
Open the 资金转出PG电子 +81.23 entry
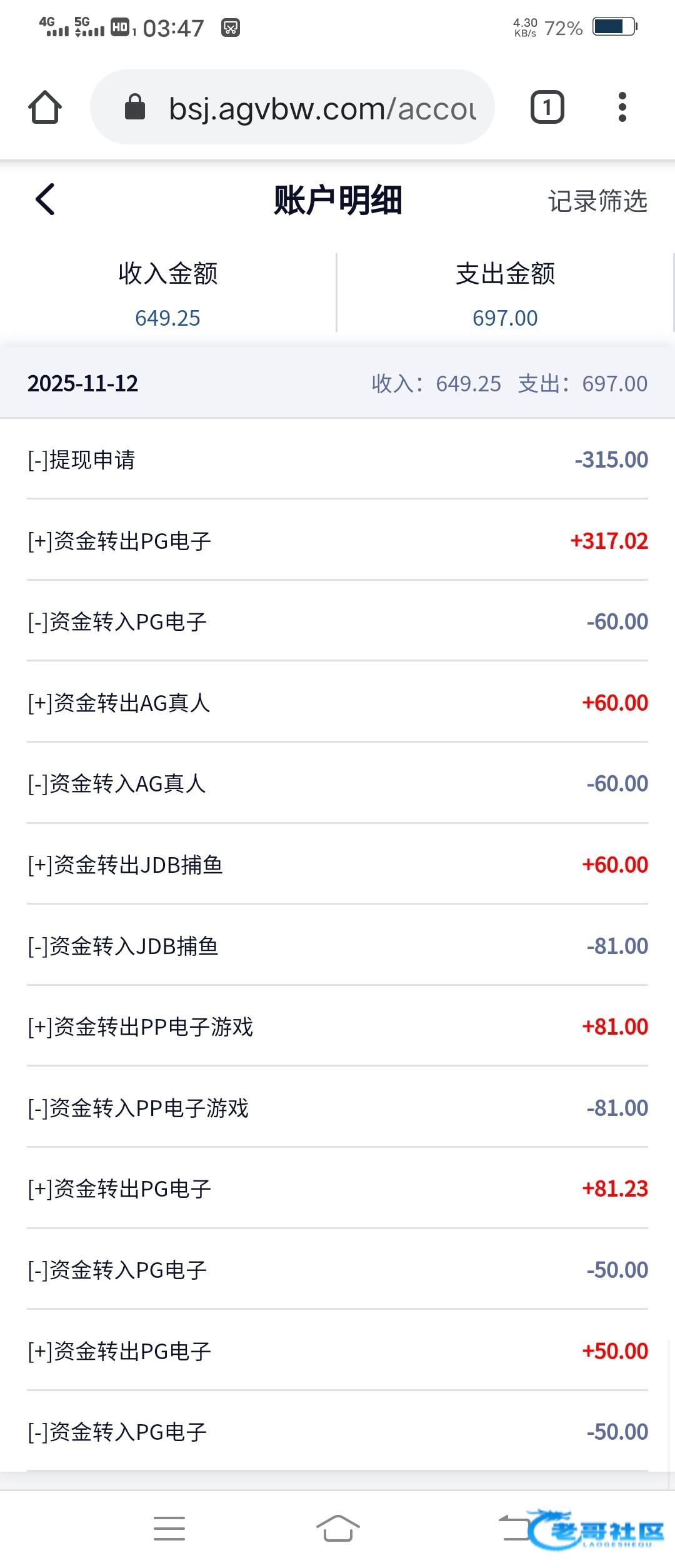[x=337, y=1189]
